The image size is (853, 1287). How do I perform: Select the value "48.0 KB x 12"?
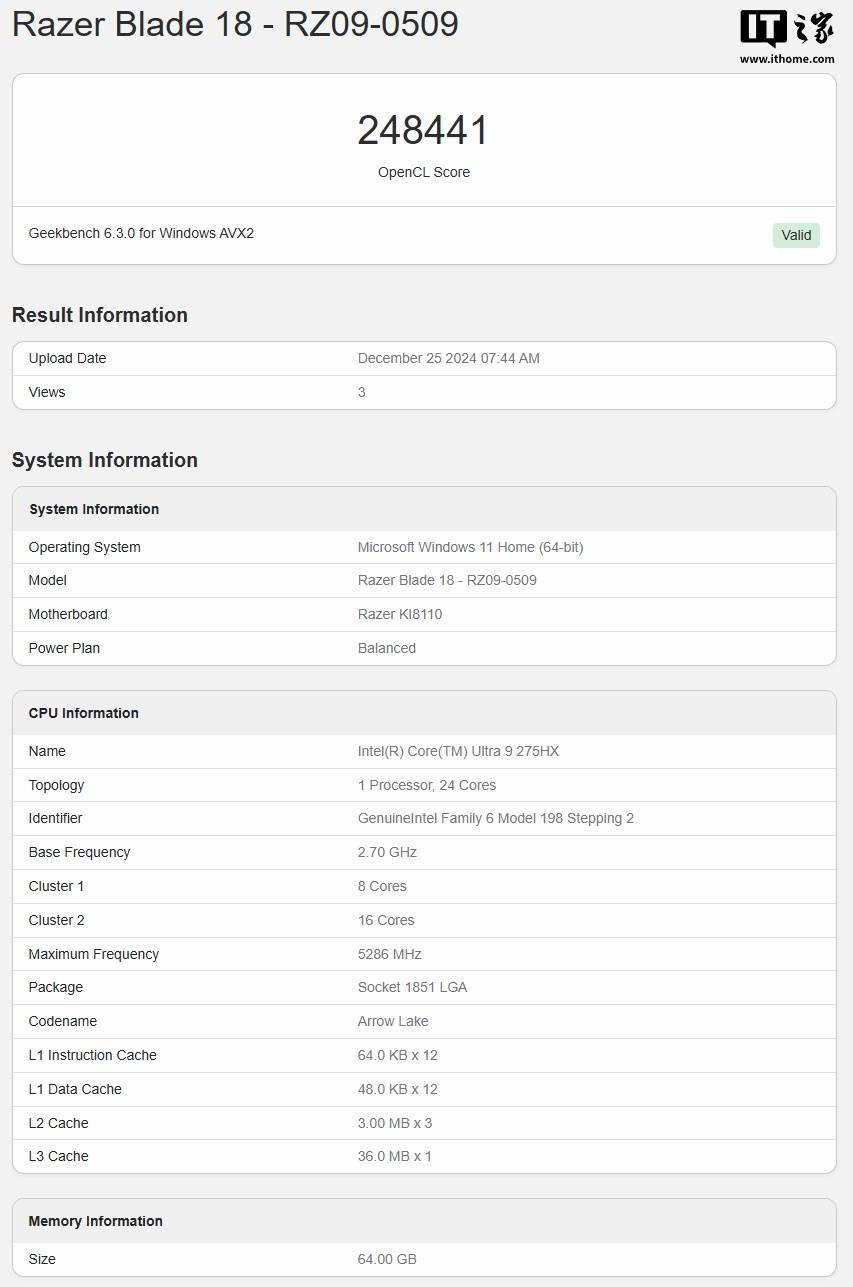coord(398,1089)
